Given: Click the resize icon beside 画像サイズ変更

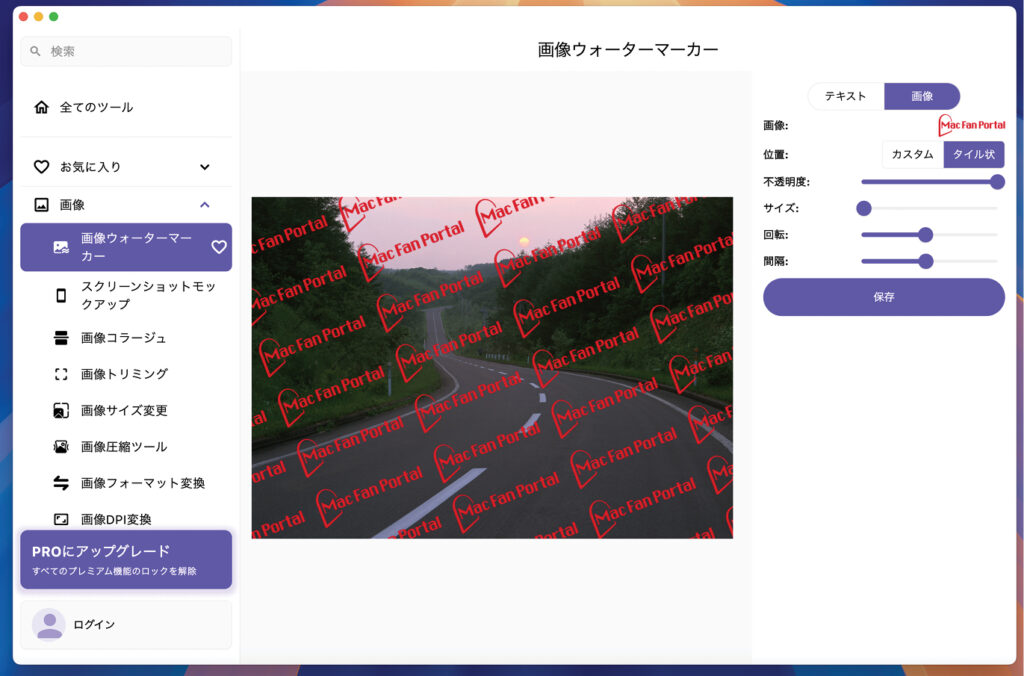Looking at the screenshot, I should (61, 410).
